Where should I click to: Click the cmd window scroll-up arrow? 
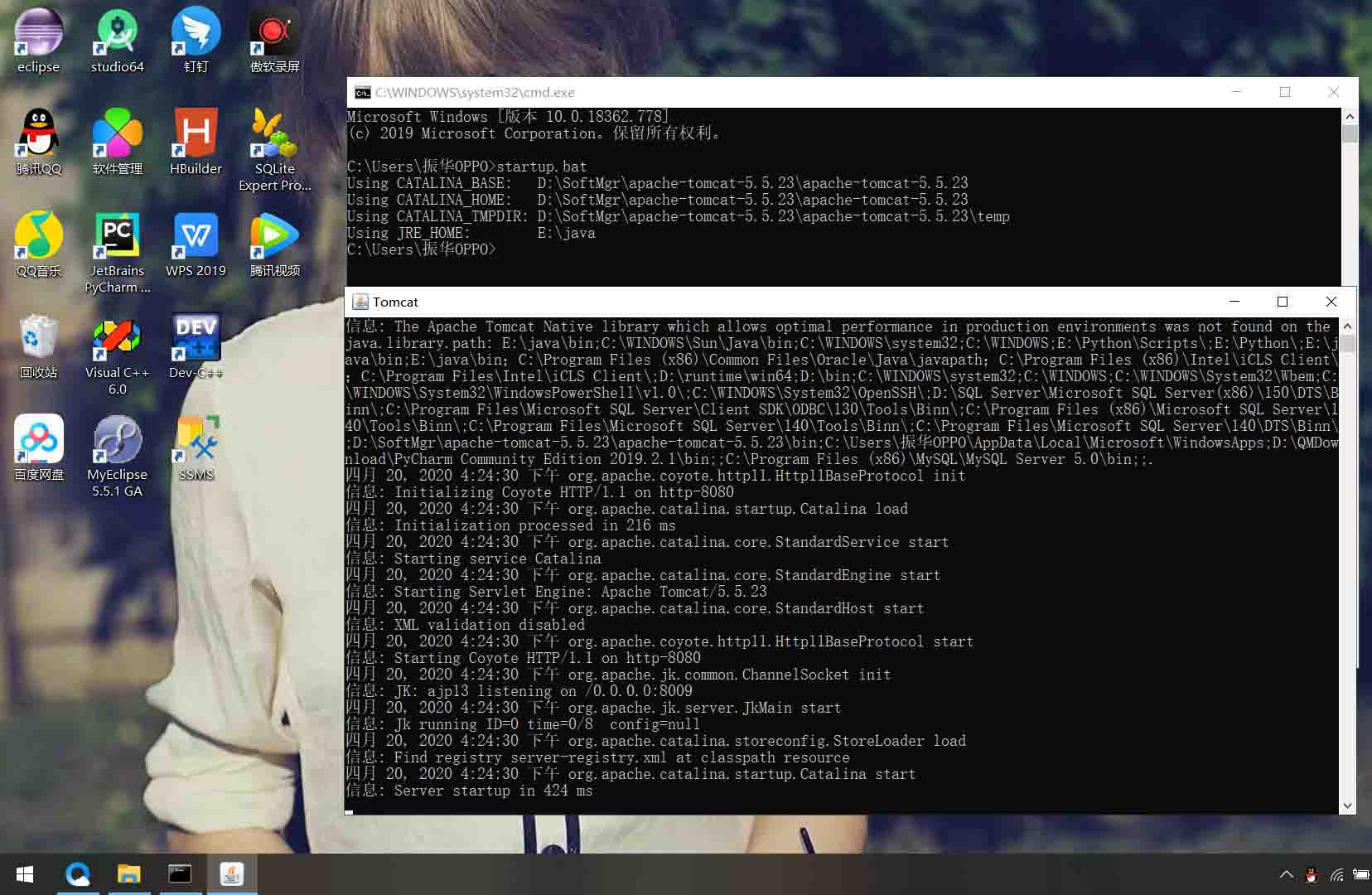coord(1350,116)
